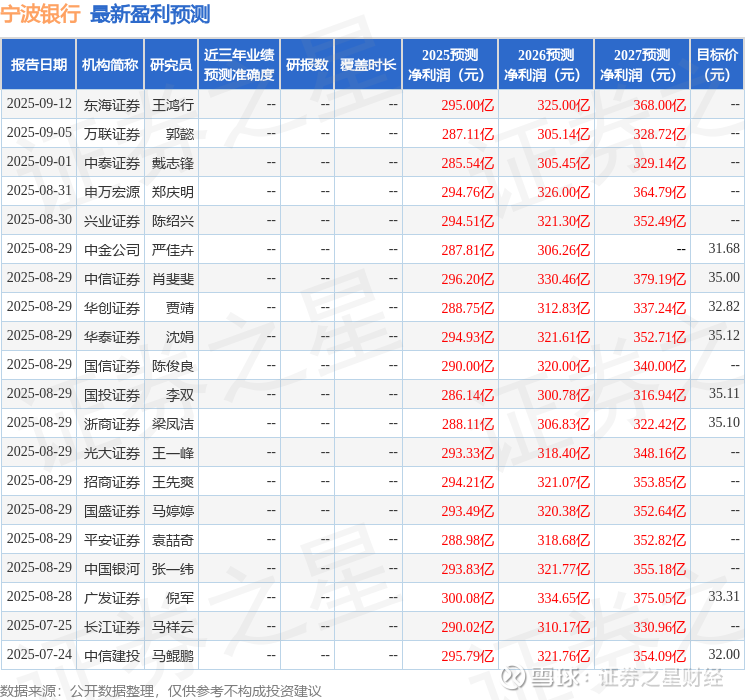
Task: Click the 覆盖时长 column header
Action: point(368,65)
